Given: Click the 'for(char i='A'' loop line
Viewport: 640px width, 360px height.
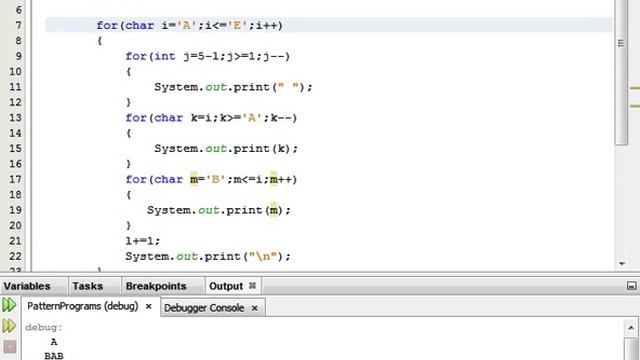Looking at the screenshot, I should coord(189,25).
